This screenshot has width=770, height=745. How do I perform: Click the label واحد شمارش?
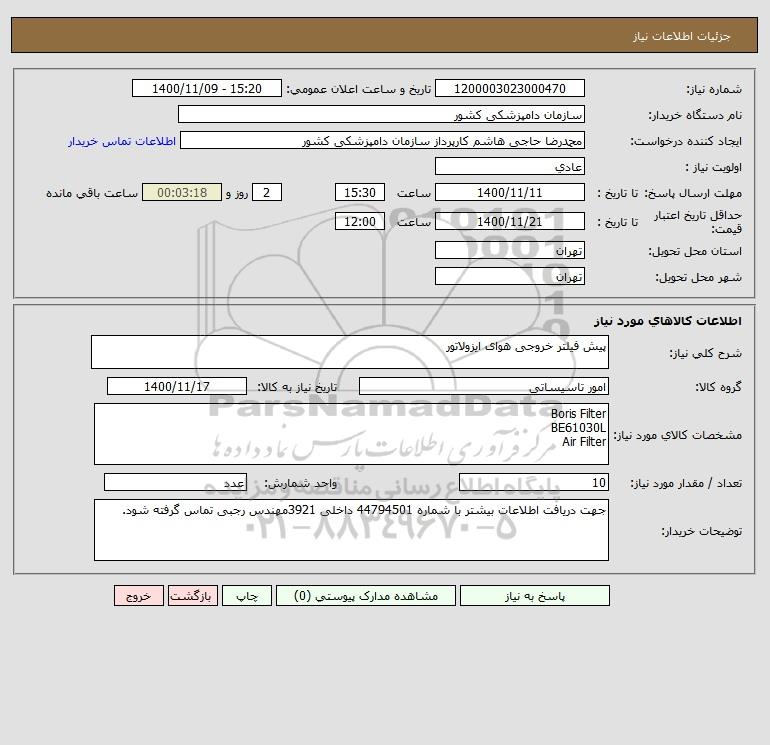[301, 483]
